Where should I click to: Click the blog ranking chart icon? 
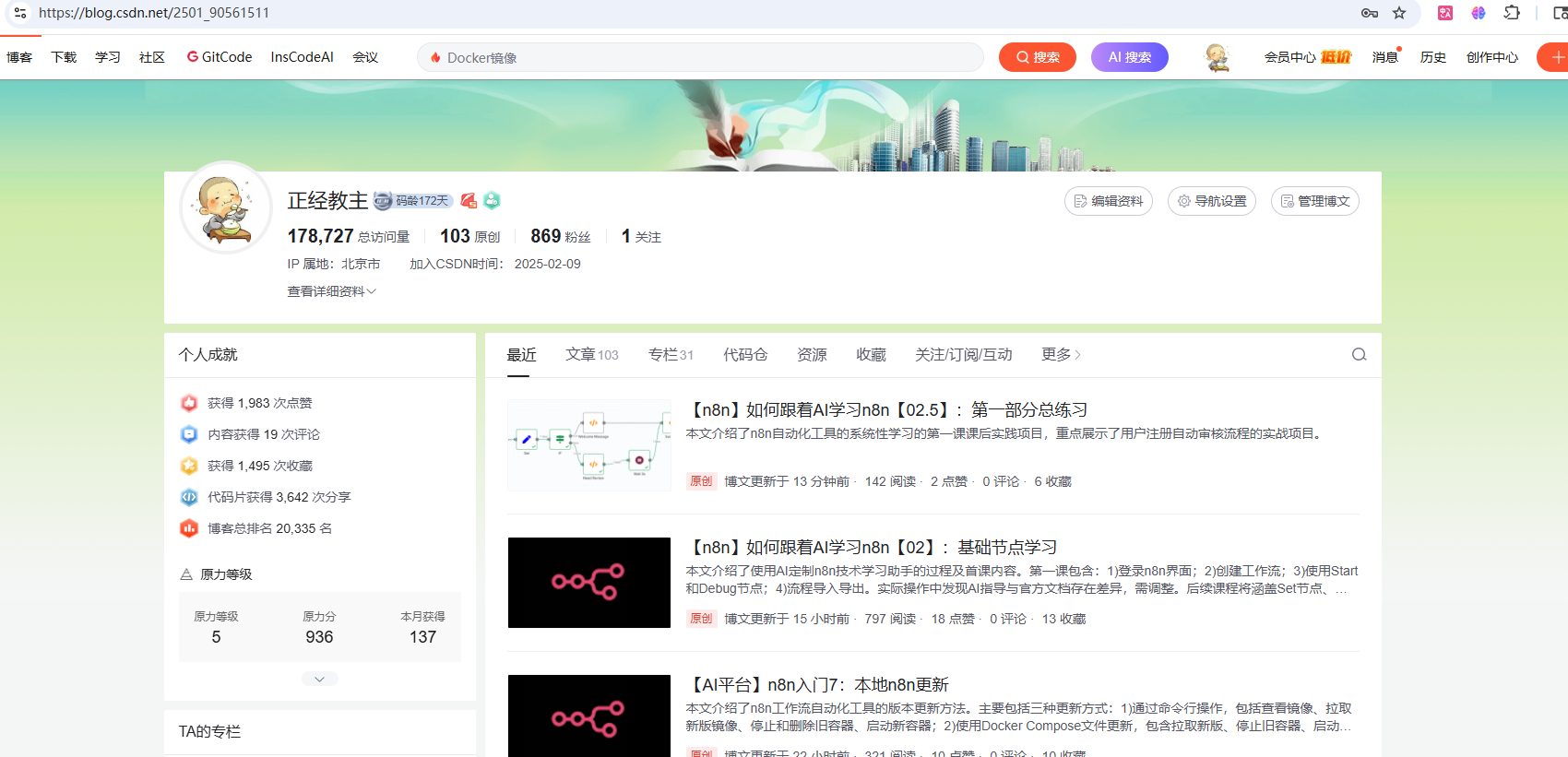(x=189, y=528)
